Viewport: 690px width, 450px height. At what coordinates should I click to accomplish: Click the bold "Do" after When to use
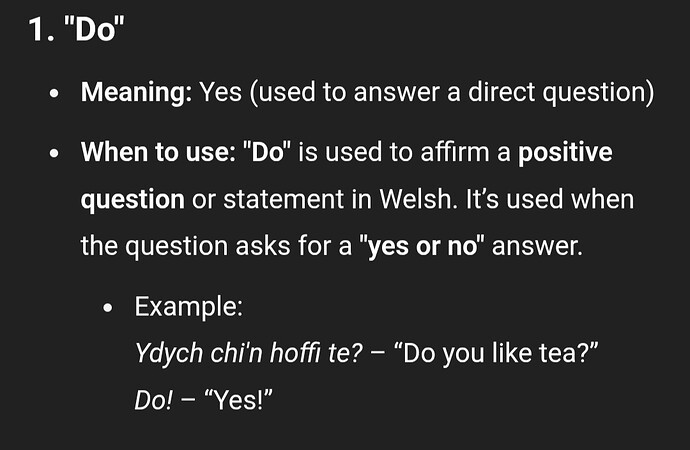(267, 152)
